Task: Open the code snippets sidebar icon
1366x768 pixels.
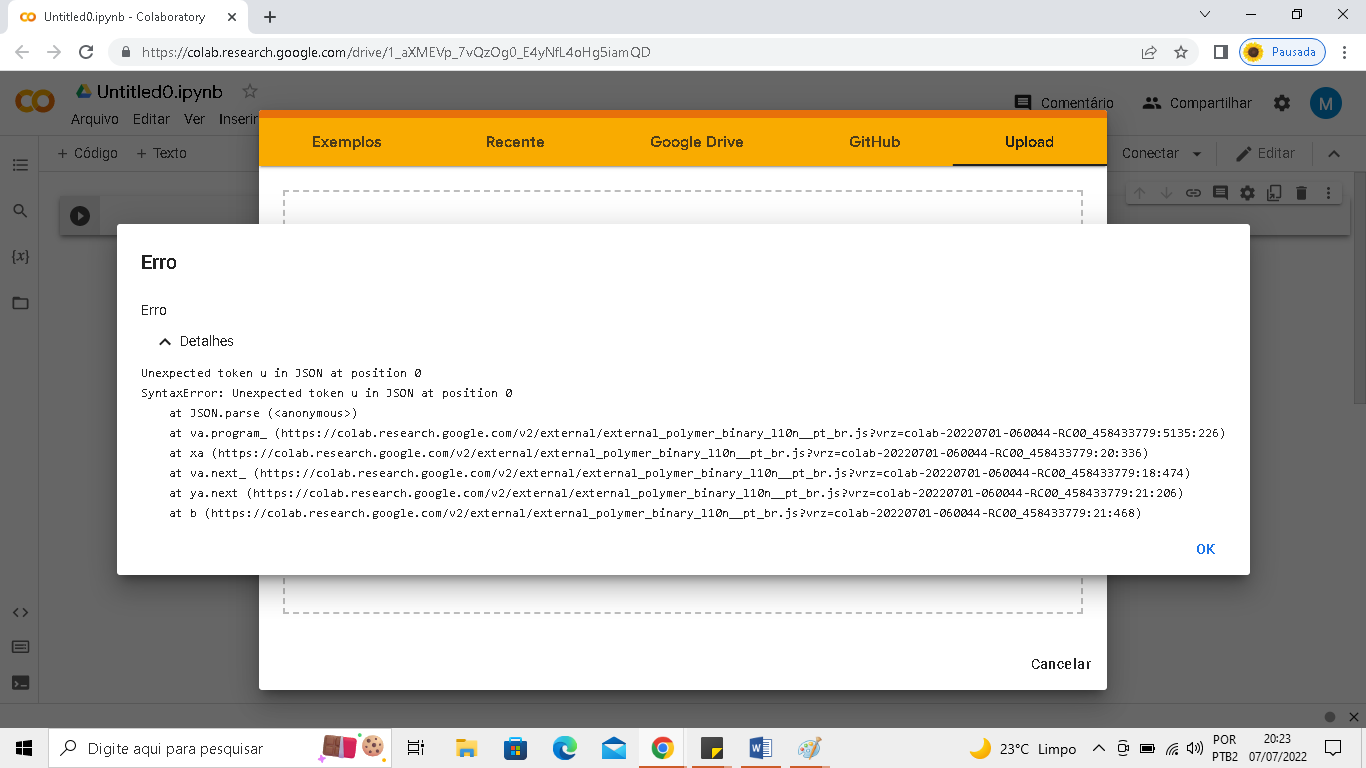Action: tap(20, 612)
